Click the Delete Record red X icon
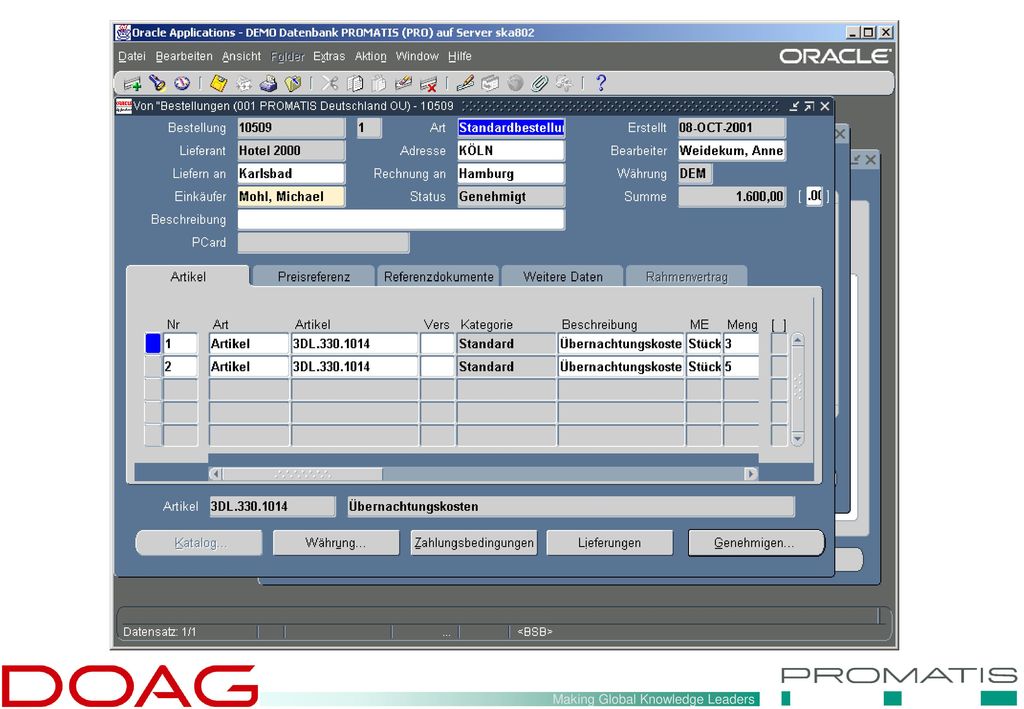This screenshot has width=1024, height=709. click(x=428, y=84)
